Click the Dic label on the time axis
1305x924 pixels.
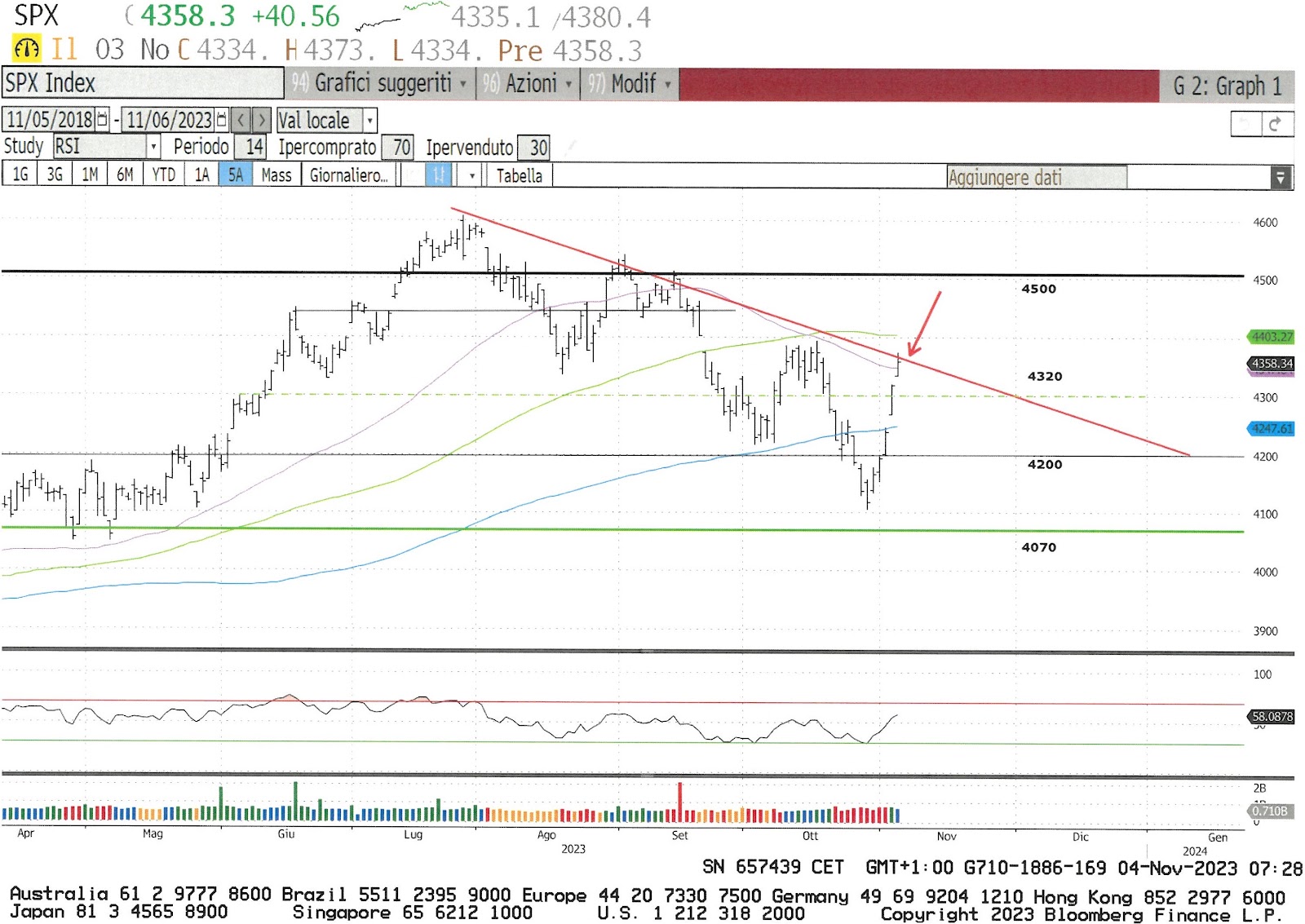(x=1080, y=836)
